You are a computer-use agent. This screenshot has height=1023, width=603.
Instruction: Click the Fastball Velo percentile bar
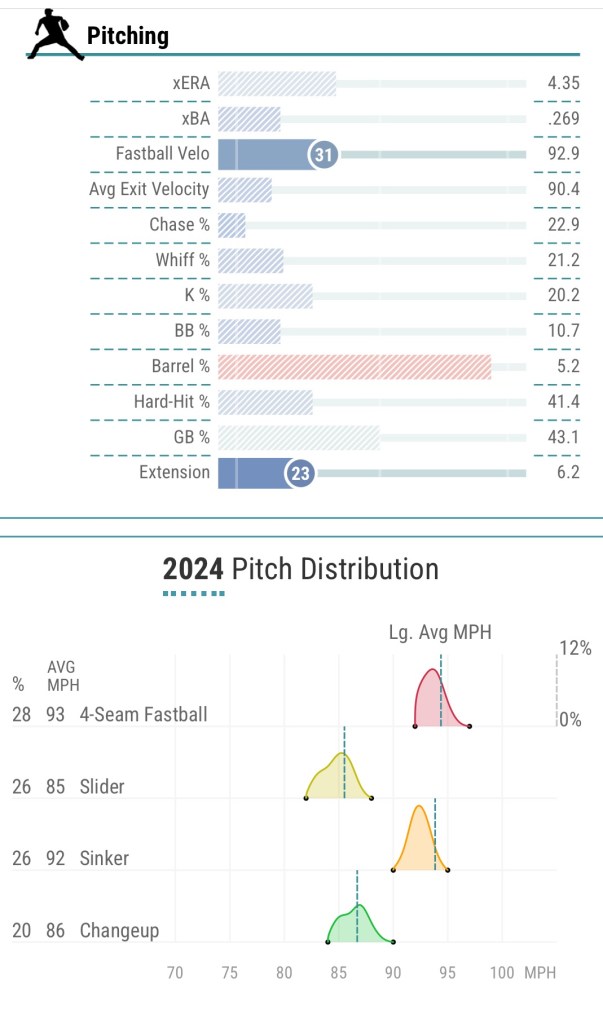[x=265, y=154]
